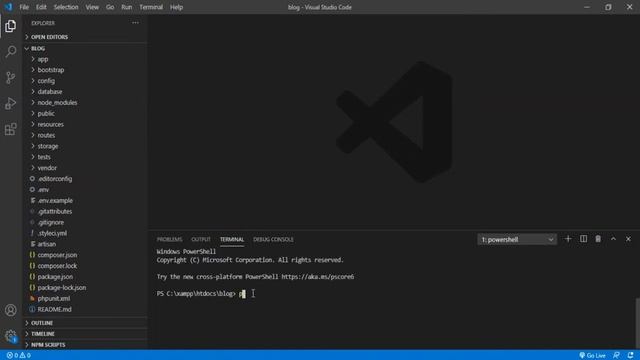Open the Terminal menu
The width and height of the screenshot is (640, 360).
point(151,7)
